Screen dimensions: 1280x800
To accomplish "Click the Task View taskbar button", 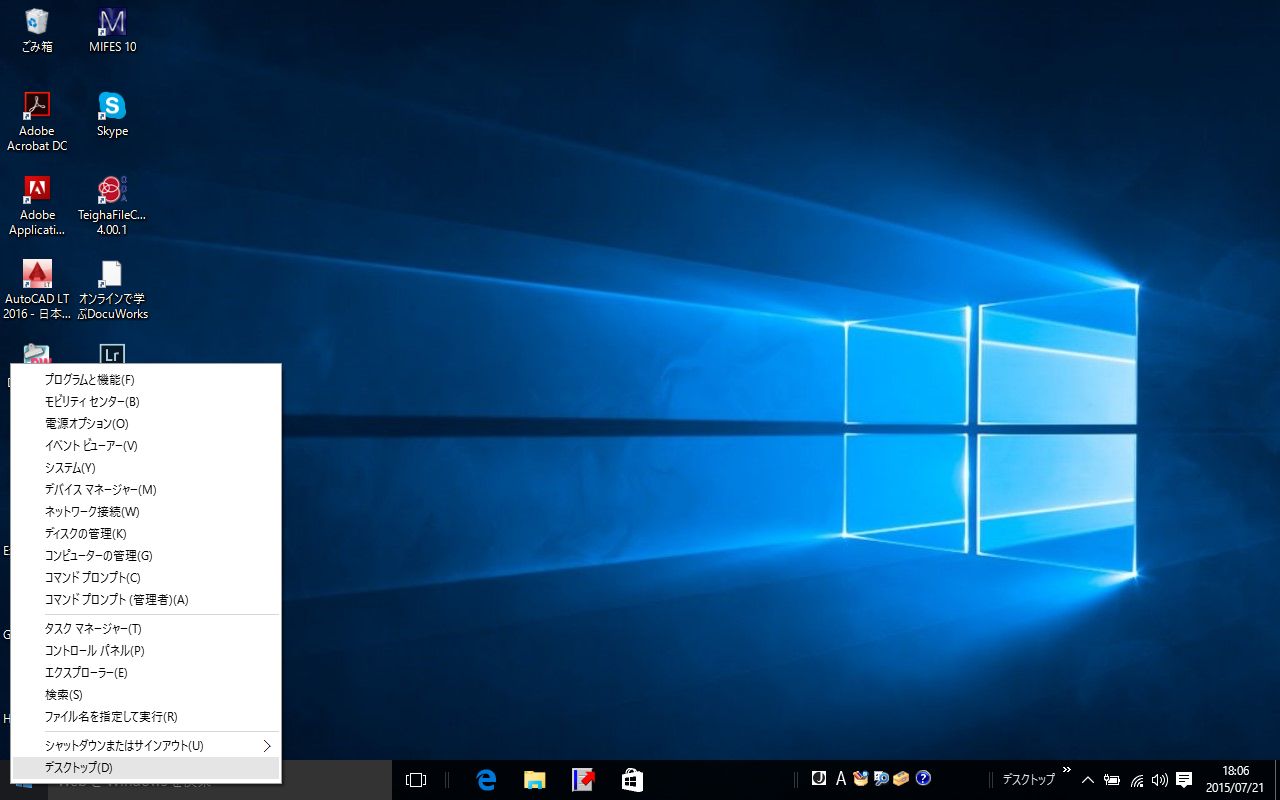I will (416, 780).
